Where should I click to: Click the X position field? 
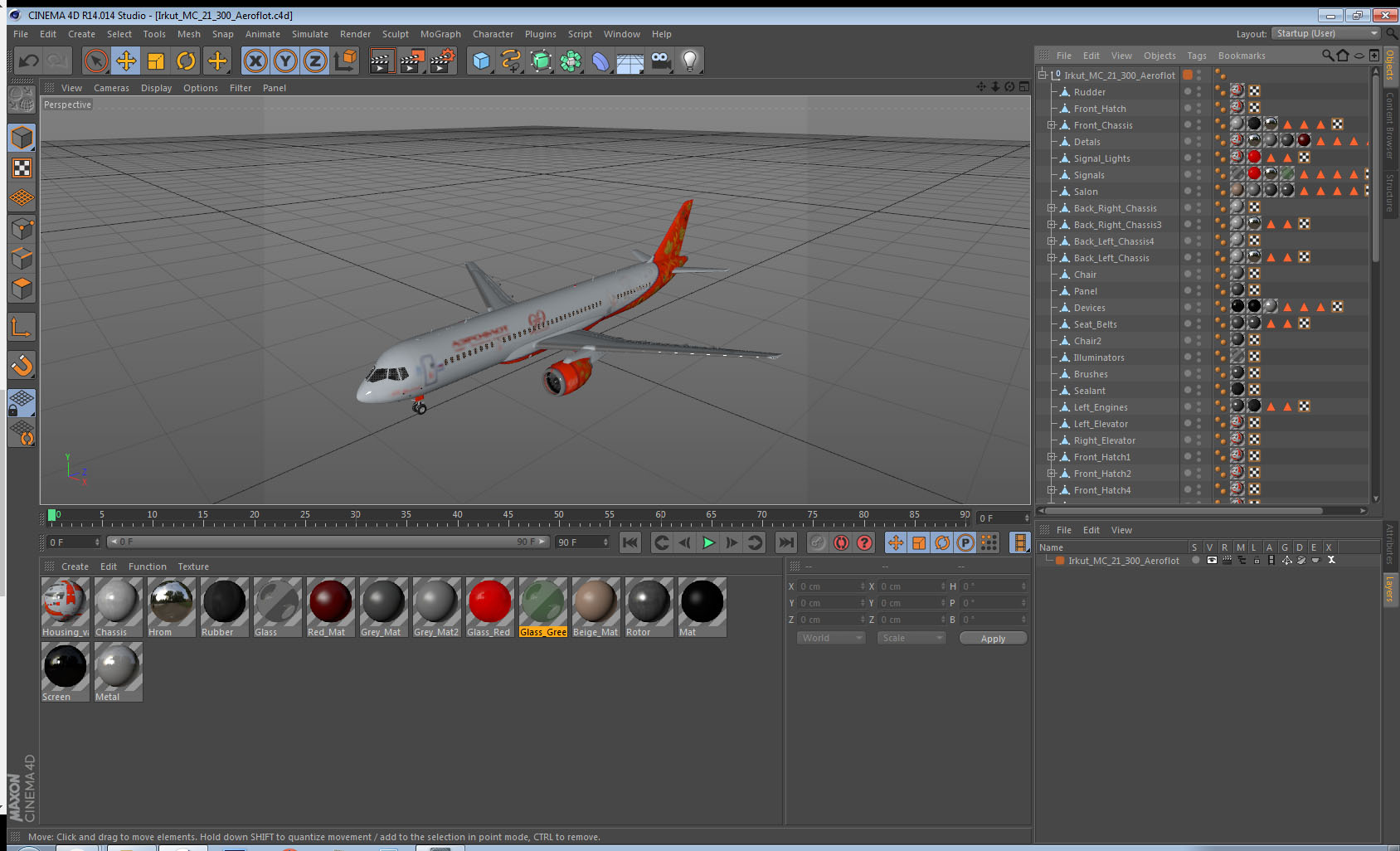(832, 586)
